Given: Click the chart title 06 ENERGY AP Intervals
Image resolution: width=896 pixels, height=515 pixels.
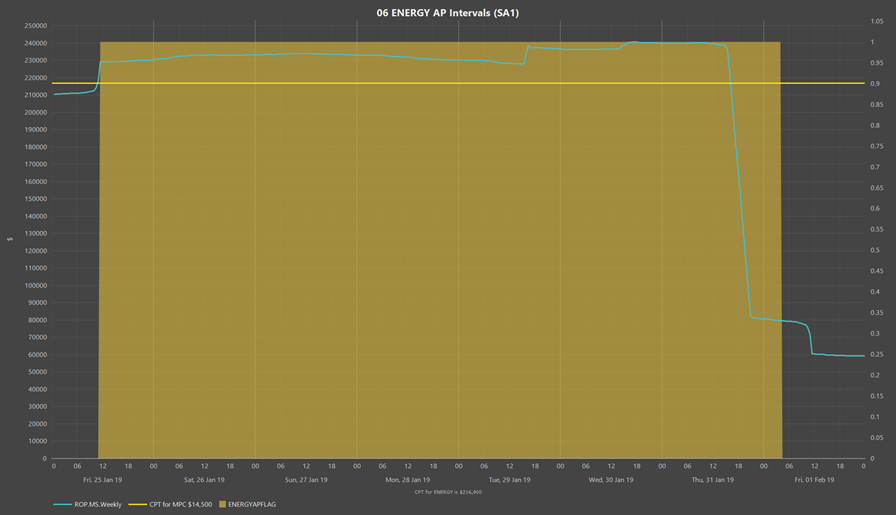Looking at the screenshot, I should 447,13.
